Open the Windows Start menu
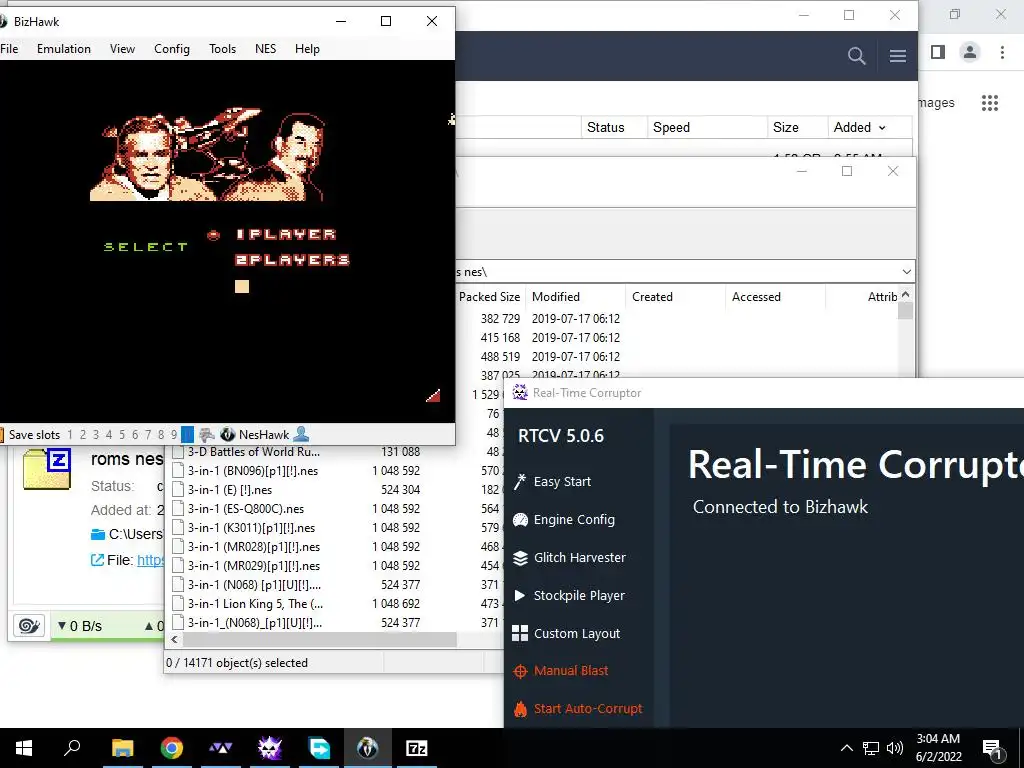Viewport: 1024px width, 768px height. (24, 748)
